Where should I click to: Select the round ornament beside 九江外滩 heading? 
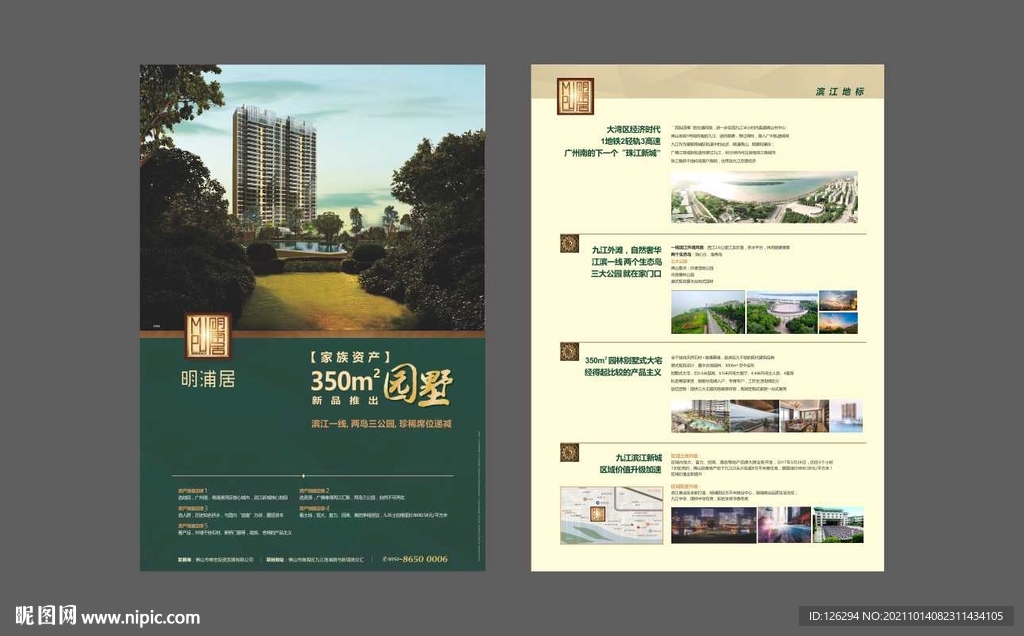(x=569, y=244)
